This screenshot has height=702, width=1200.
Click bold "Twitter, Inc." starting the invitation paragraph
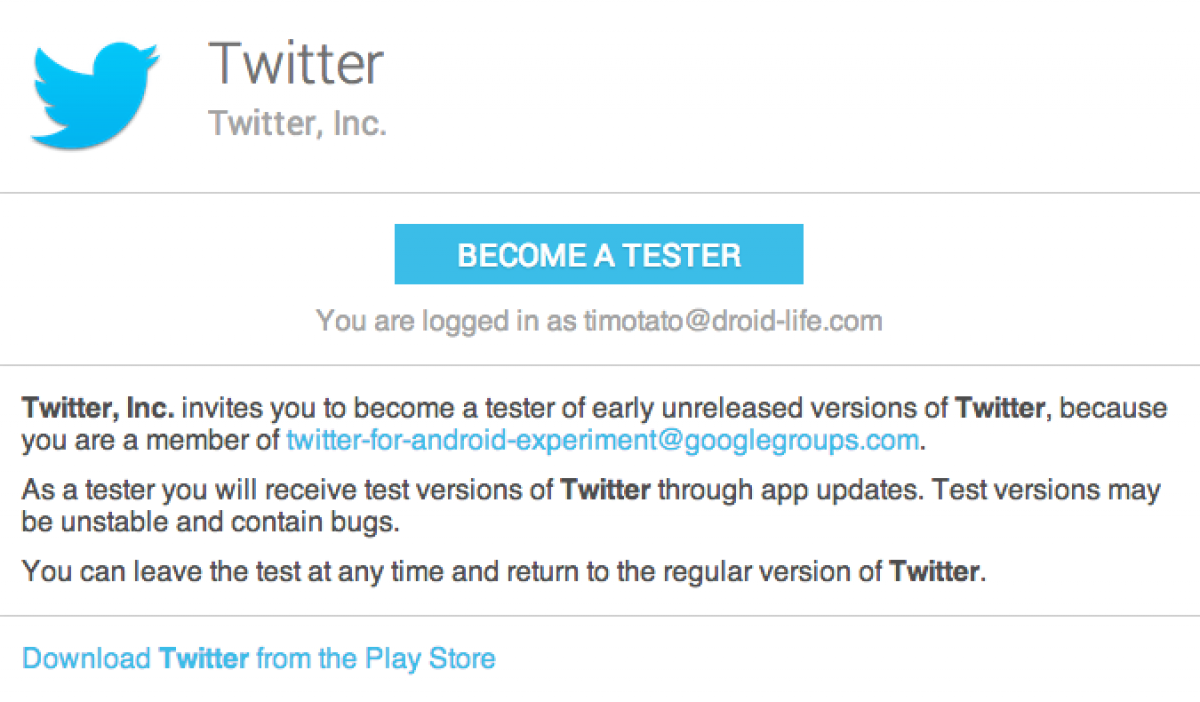(98, 408)
